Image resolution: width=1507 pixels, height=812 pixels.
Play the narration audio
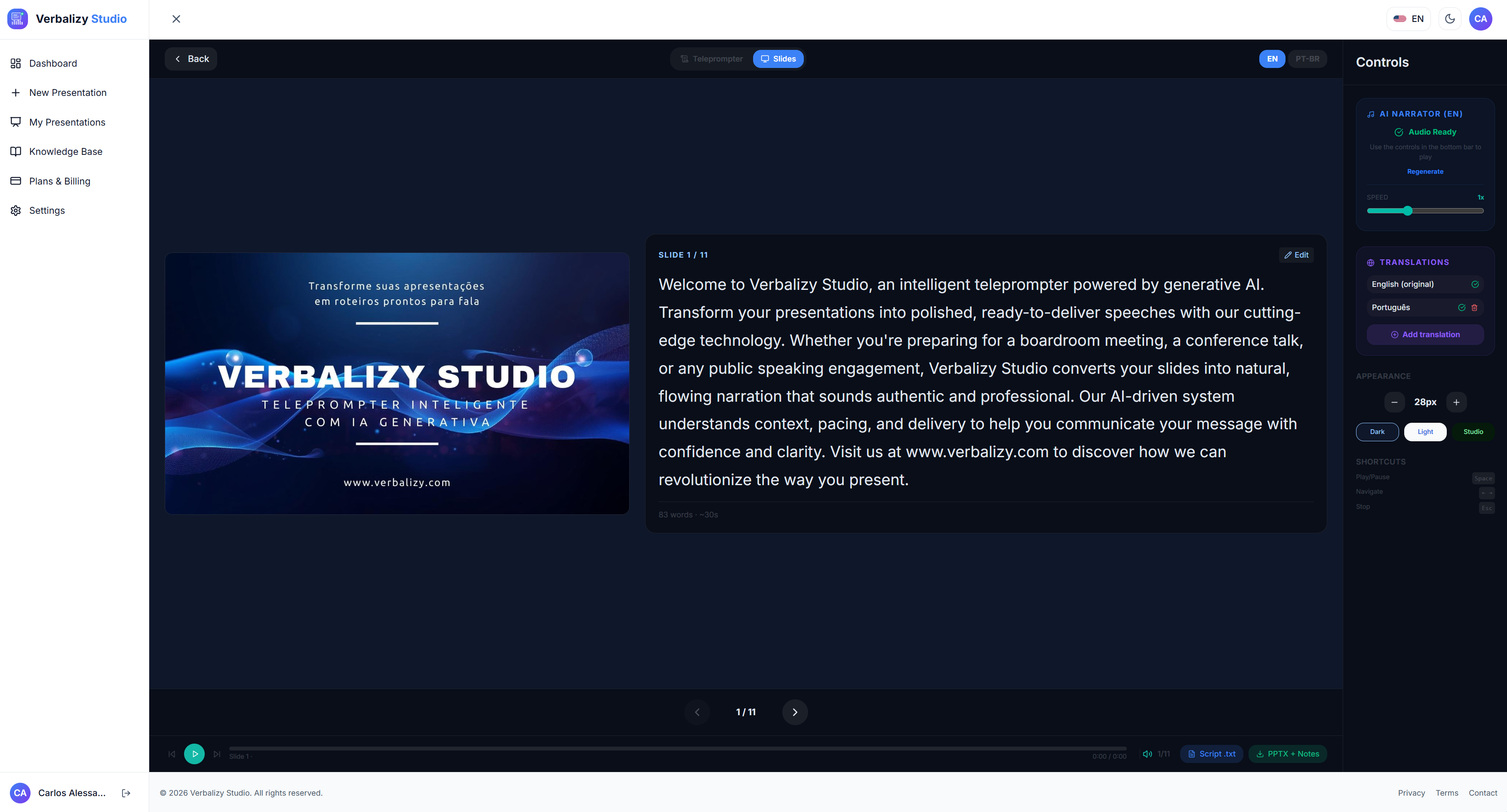(194, 754)
